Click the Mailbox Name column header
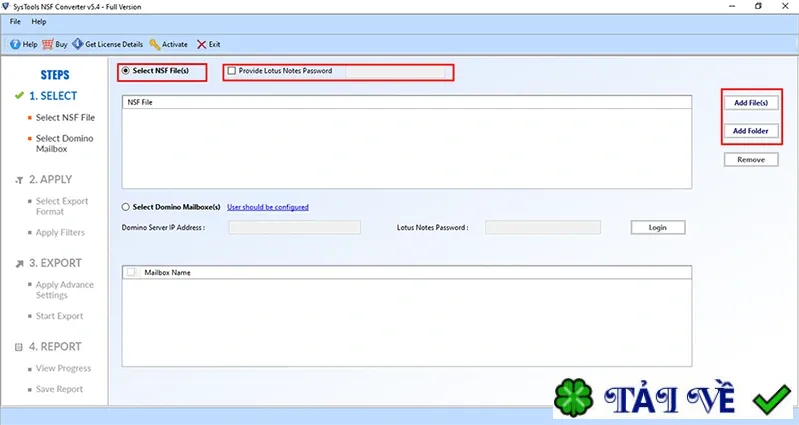This screenshot has width=799, height=425. (x=167, y=272)
